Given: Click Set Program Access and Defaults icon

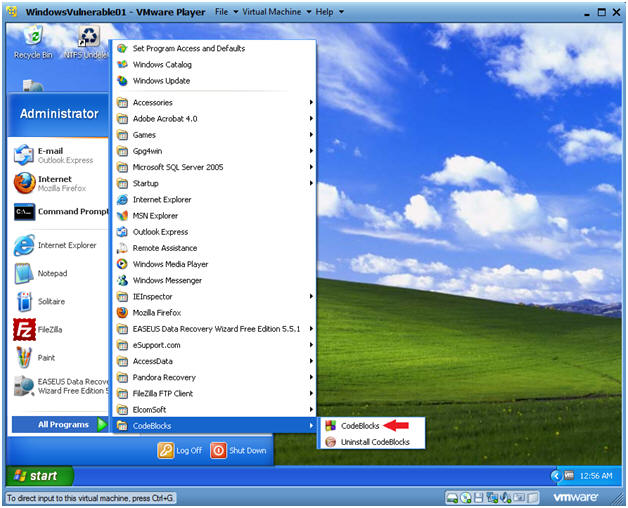Looking at the screenshot, I should [122, 48].
